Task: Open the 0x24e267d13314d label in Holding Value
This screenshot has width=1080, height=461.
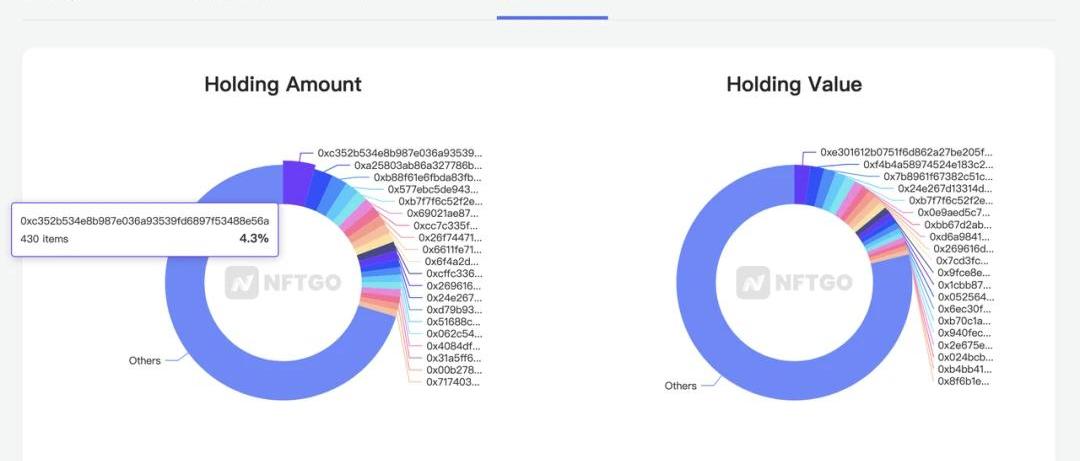Action: 945,188
